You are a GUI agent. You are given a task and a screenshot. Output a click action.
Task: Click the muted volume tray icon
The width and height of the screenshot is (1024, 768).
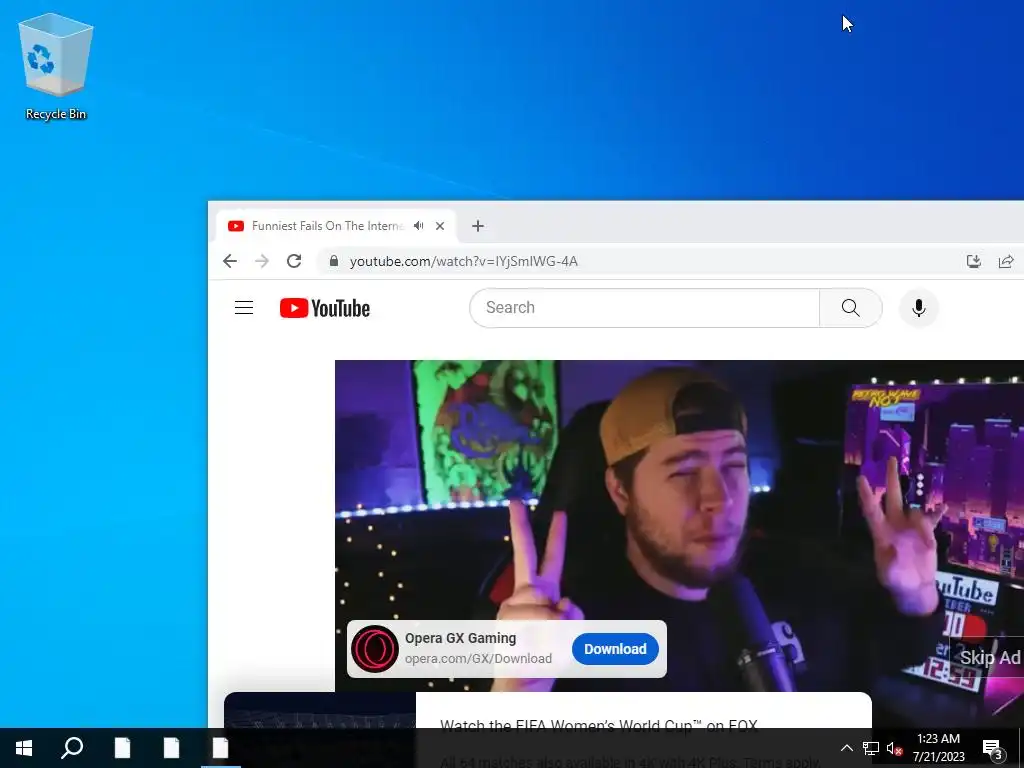click(895, 748)
